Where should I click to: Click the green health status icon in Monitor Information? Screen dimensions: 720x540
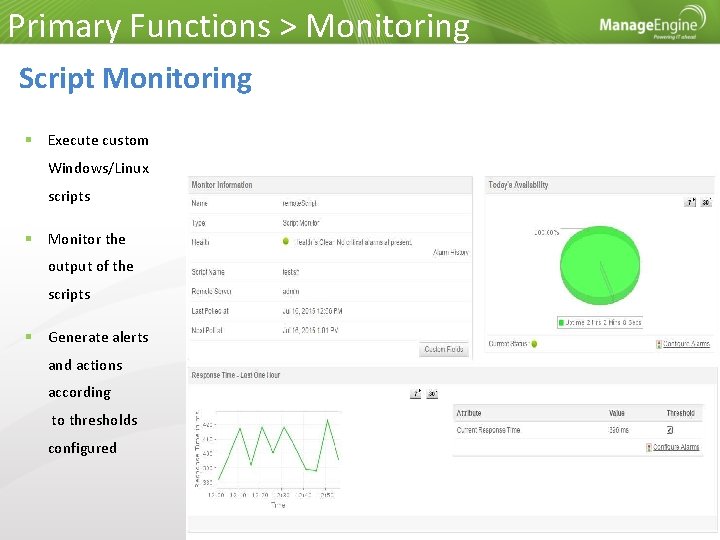[286, 241]
